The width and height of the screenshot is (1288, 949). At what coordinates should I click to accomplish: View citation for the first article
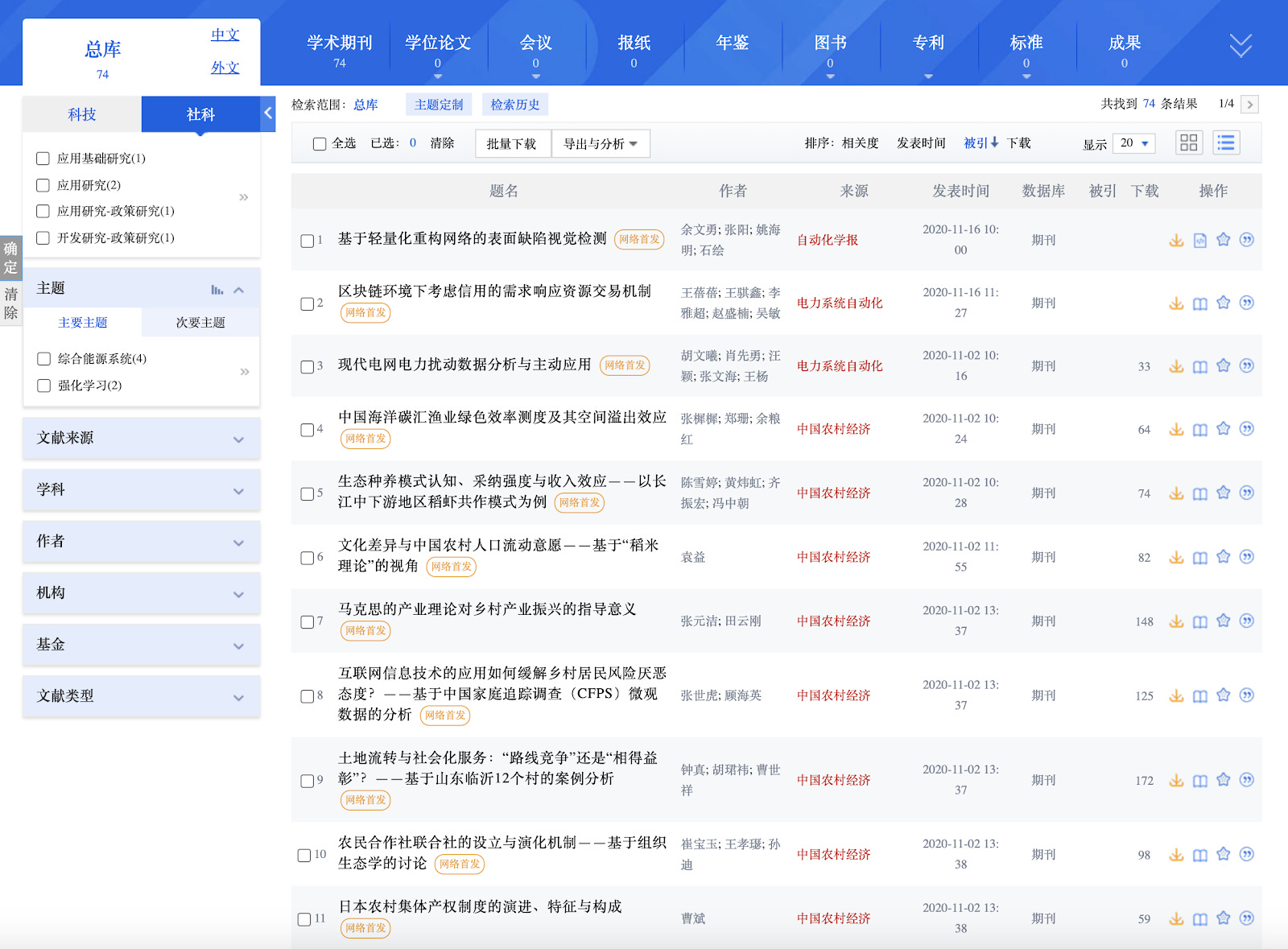(x=1247, y=239)
